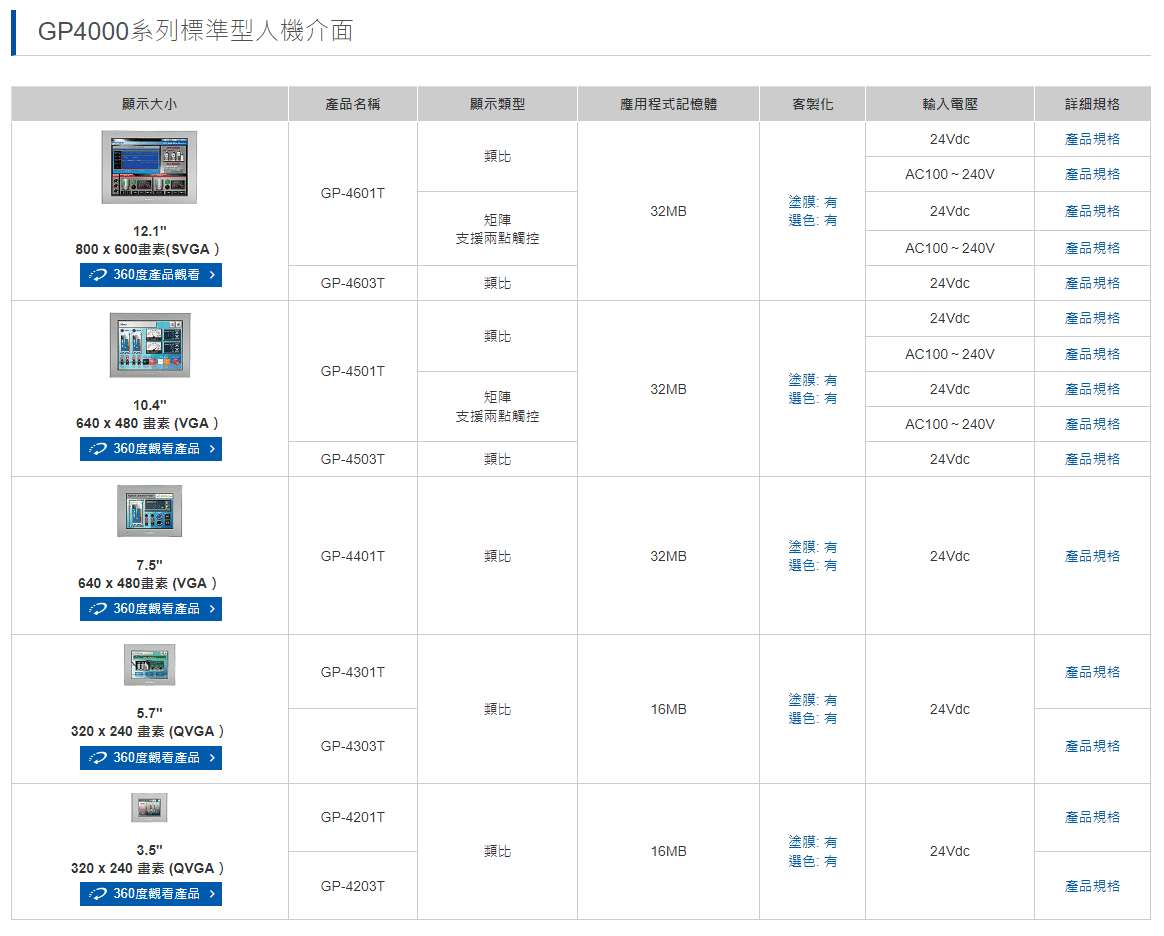Open 360度觀看產品 for 3.5" display
This screenshot has width=1164, height=936.
(x=151, y=894)
